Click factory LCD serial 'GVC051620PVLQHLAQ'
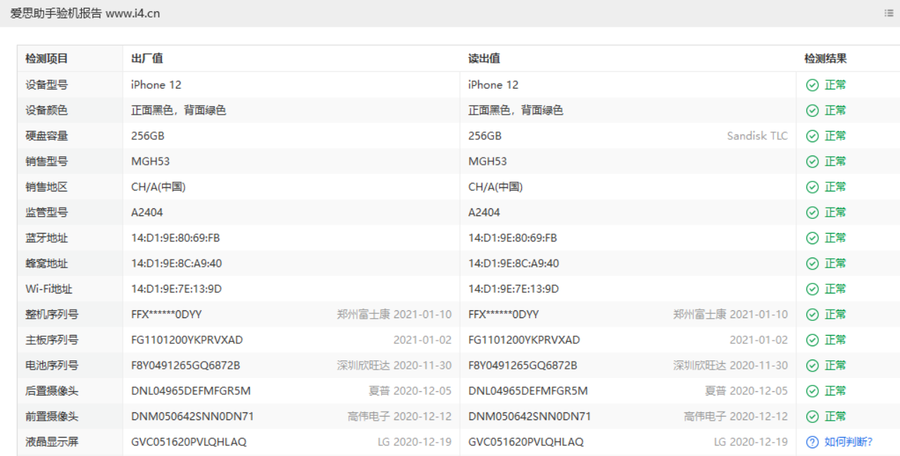Image resolution: width=900 pixels, height=456 pixels. tap(189, 442)
